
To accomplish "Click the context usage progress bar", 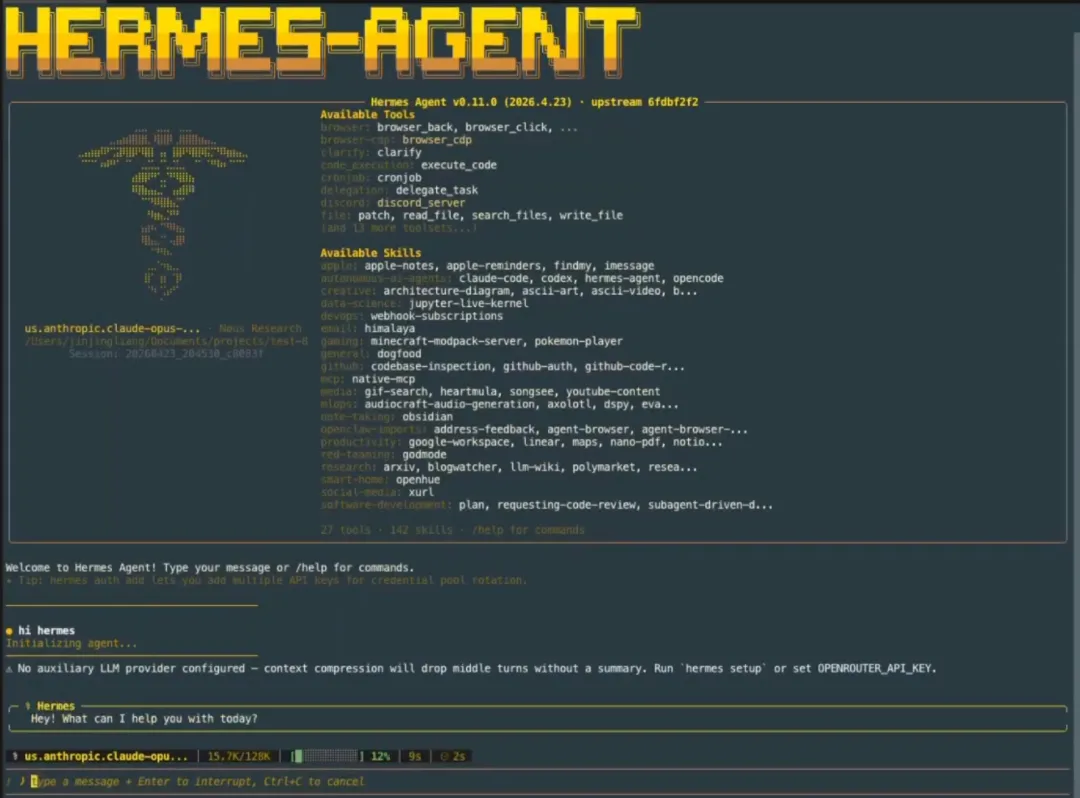I will tap(328, 756).
